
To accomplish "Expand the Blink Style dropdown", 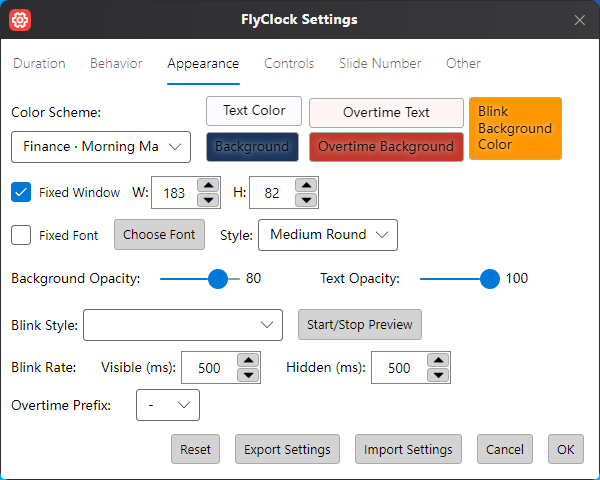I will 183,325.
